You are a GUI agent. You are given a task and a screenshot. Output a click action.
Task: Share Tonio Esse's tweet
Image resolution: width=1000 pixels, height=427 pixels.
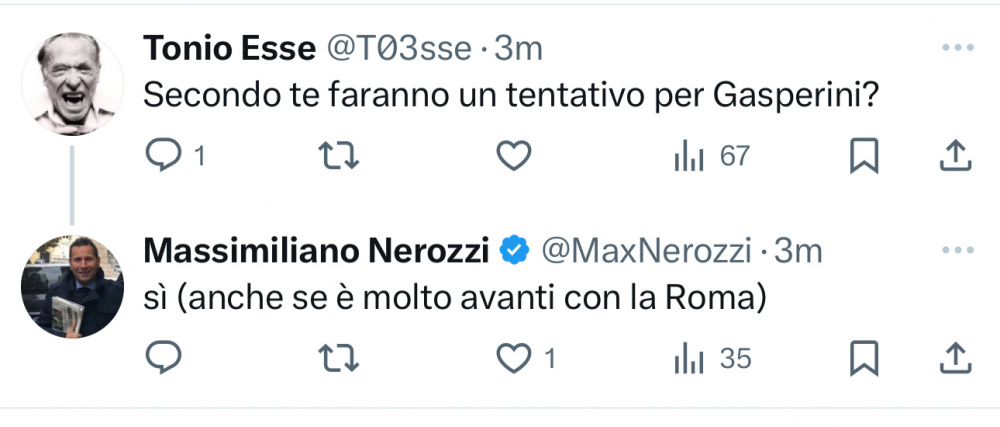pos(955,156)
